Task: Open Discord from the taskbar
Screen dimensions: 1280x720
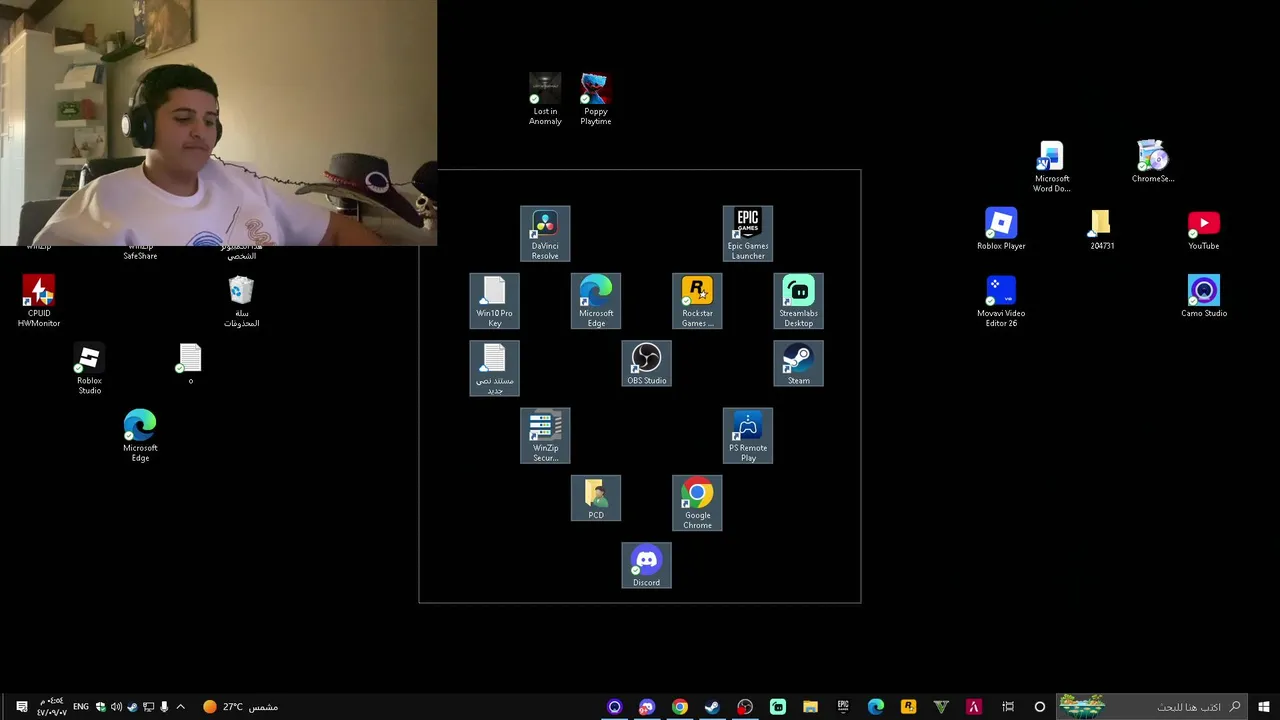Action: [647, 707]
